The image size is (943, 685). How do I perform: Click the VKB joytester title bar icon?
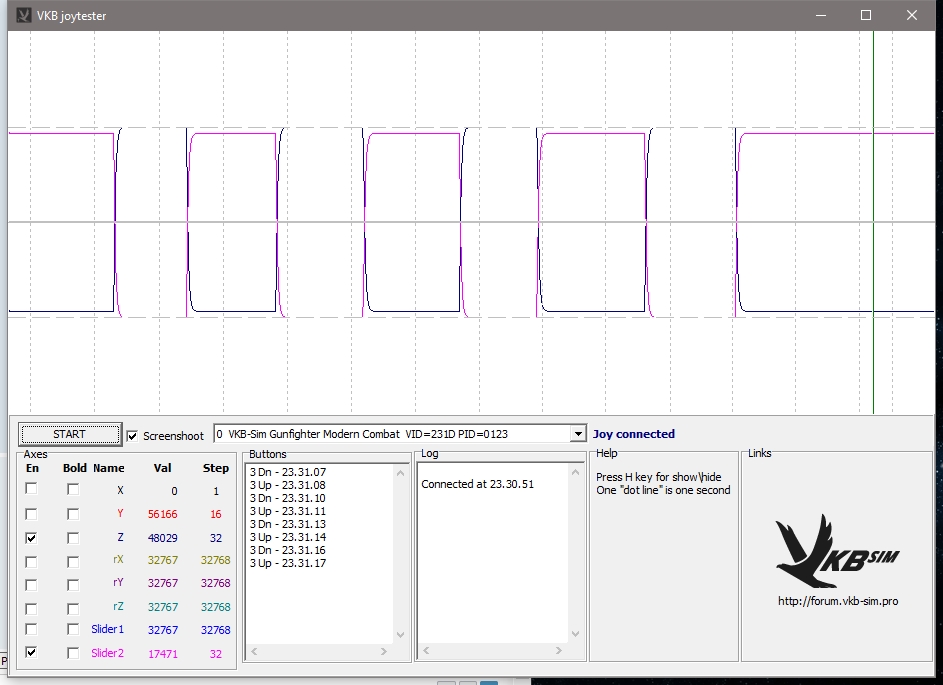[24, 15]
